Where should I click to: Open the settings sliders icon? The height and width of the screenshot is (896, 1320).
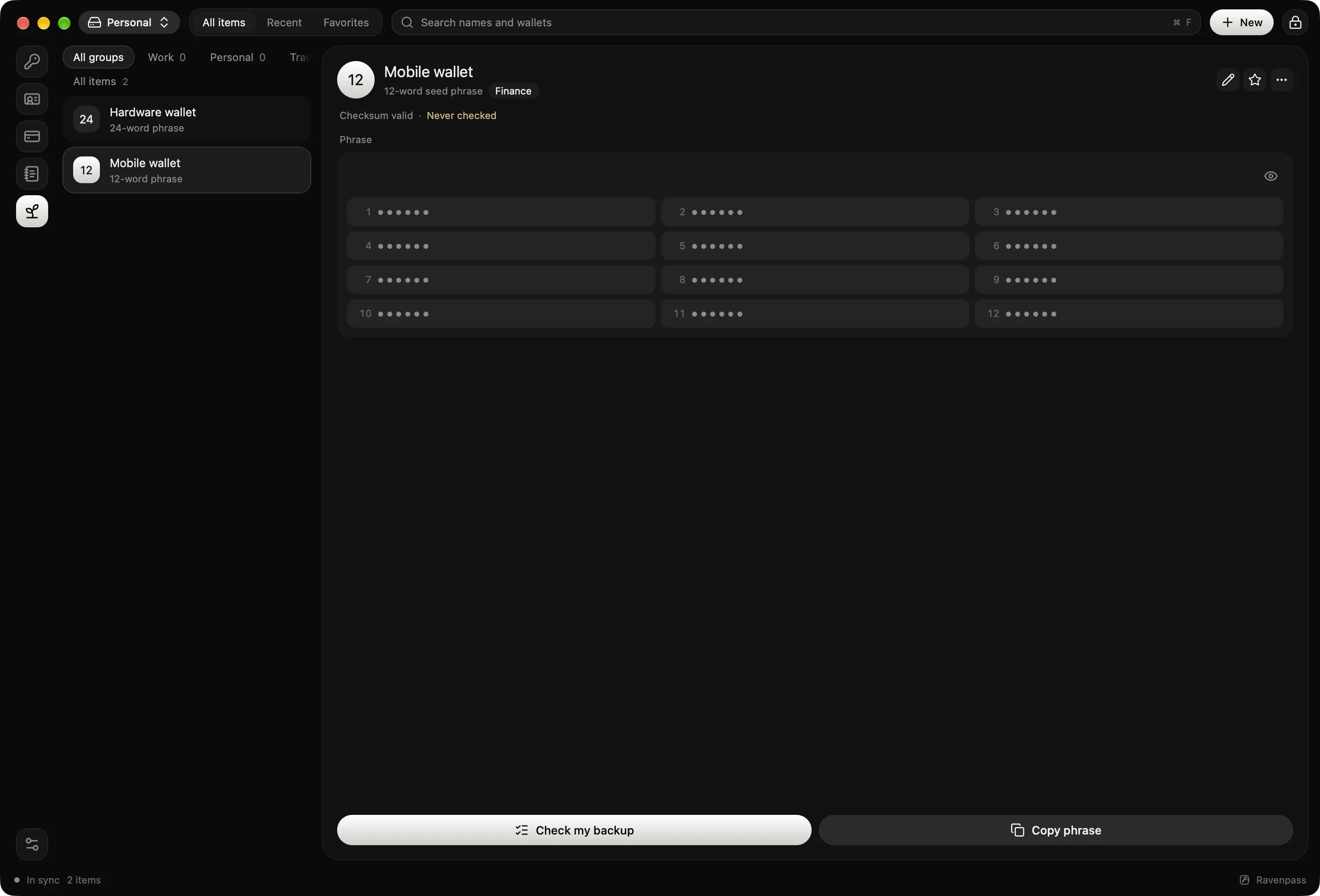tap(32, 844)
